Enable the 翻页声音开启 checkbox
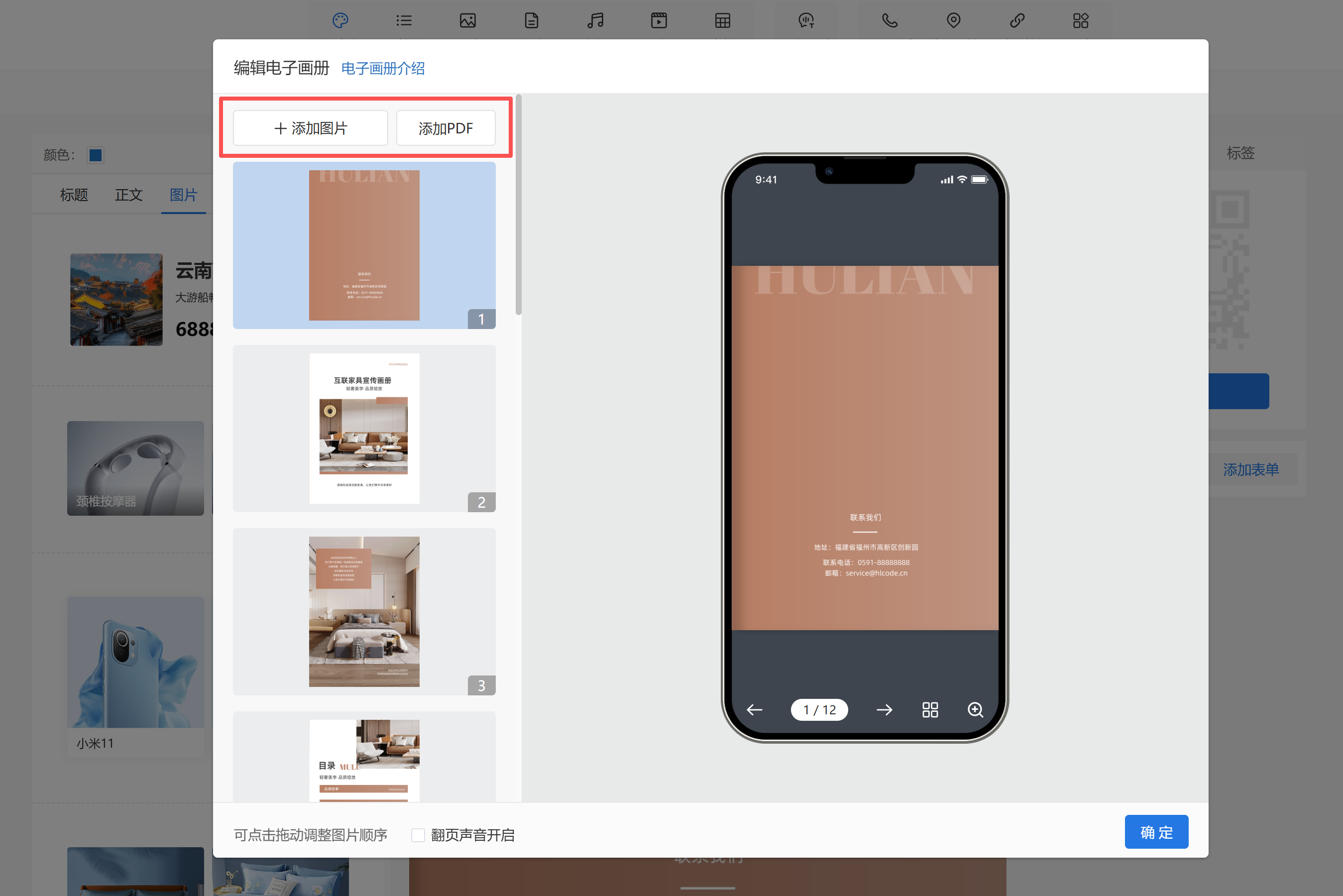The width and height of the screenshot is (1343, 896). (x=418, y=835)
